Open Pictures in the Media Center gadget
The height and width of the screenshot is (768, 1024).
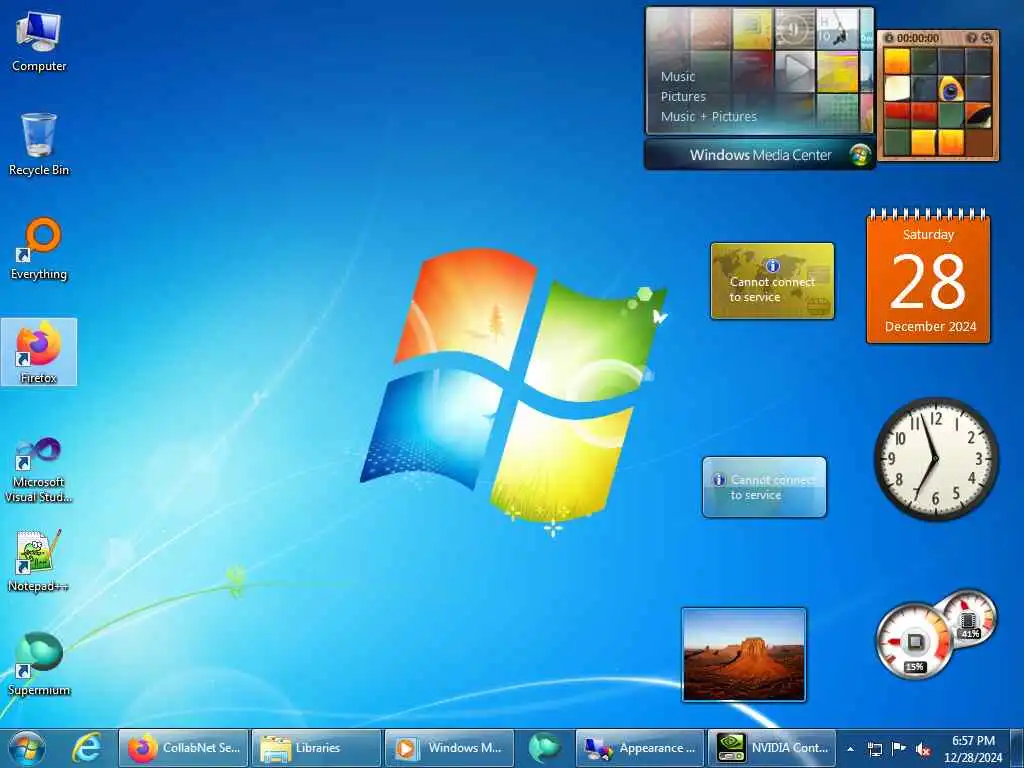pyautogui.click(x=683, y=97)
